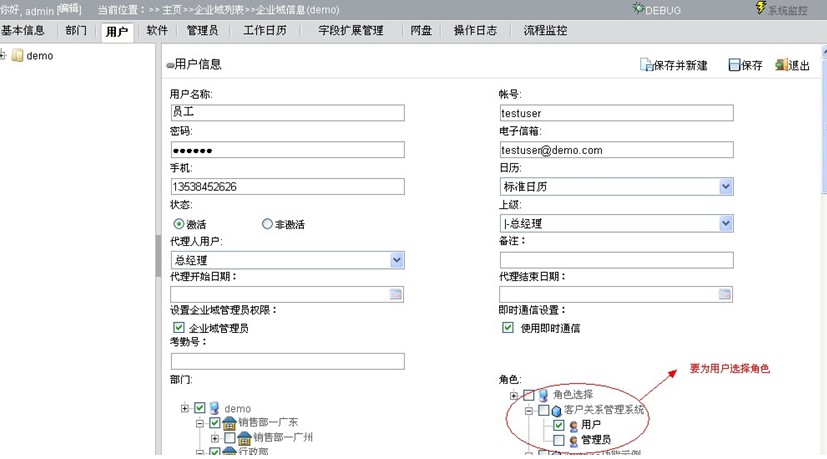Uncheck the 销售部—广东 department checkbox
827x459 pixels.
point(214,423)
